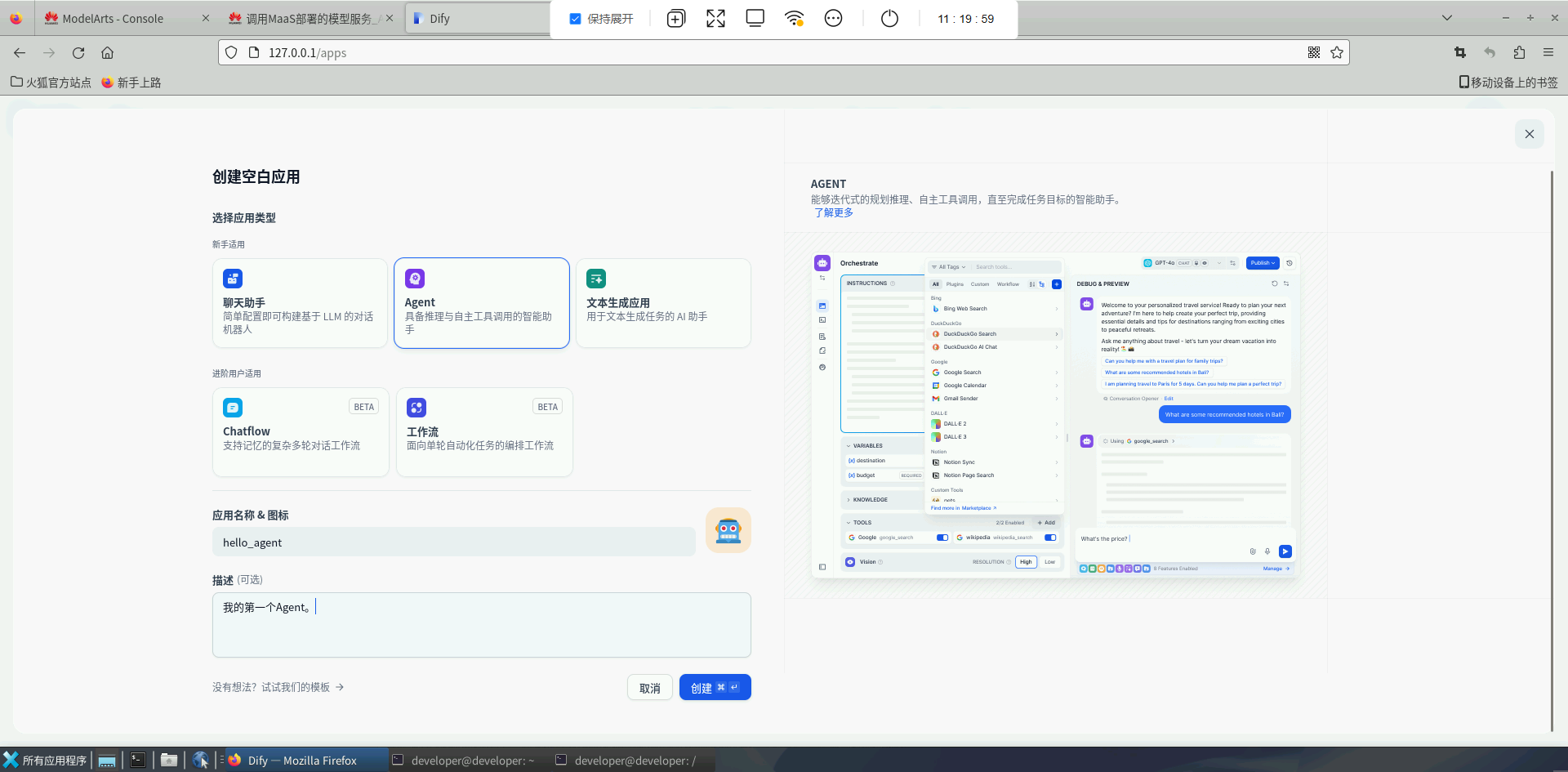Click the show desktop icon in taskbar
The width and height of the screenshot is (1568, 772).
click(x=107, y=760)
